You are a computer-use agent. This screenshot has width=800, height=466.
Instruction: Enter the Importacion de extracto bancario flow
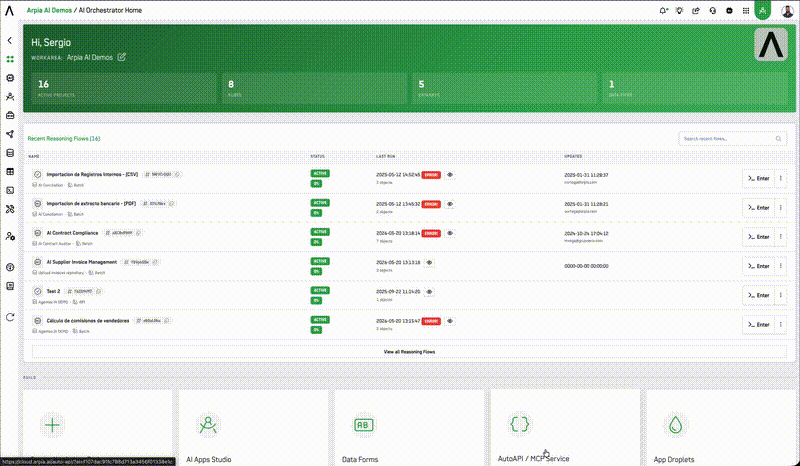pyautogui.click(x=759, y=208)
